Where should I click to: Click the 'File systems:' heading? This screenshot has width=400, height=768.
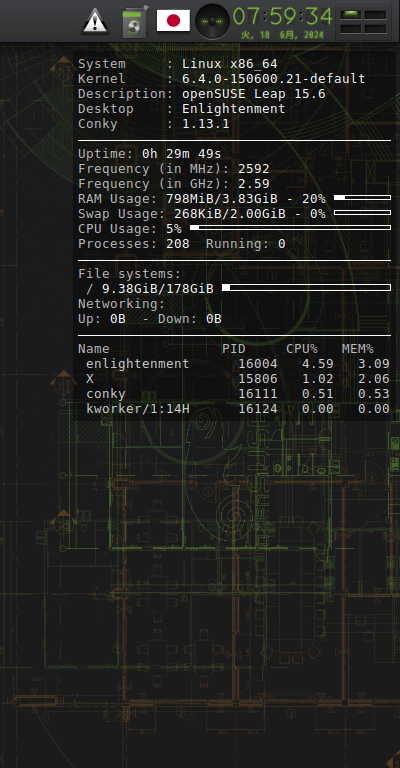[130, 274]
